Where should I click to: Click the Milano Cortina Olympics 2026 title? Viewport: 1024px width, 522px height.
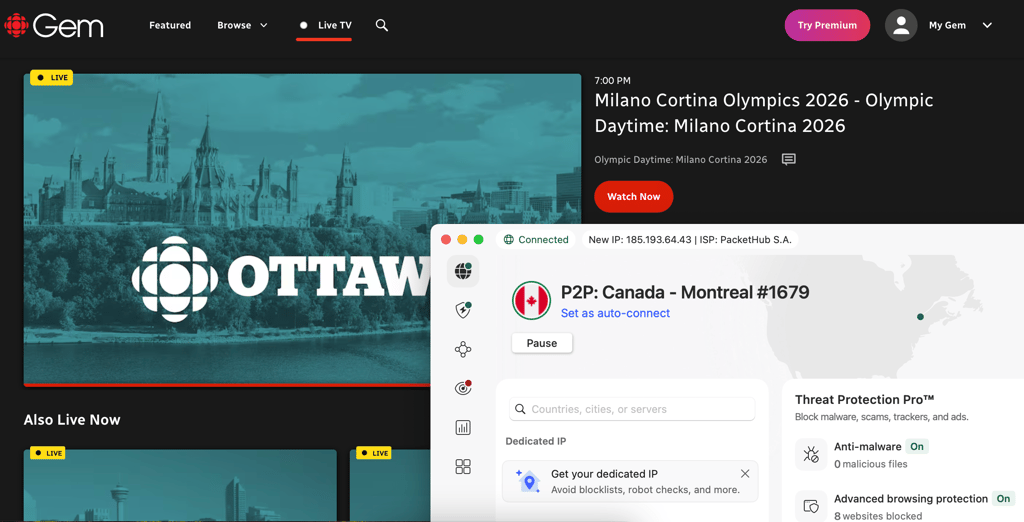[763, 113]
